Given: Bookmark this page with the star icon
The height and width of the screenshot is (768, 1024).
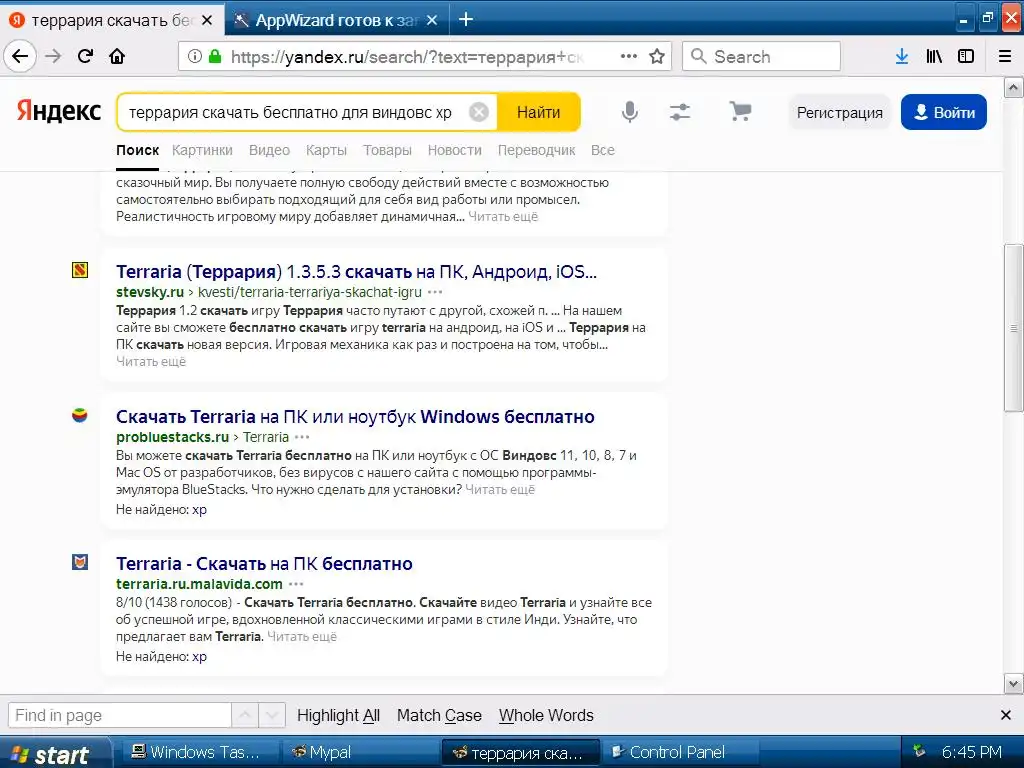Looking at the screenshot, I should point(657,56).
